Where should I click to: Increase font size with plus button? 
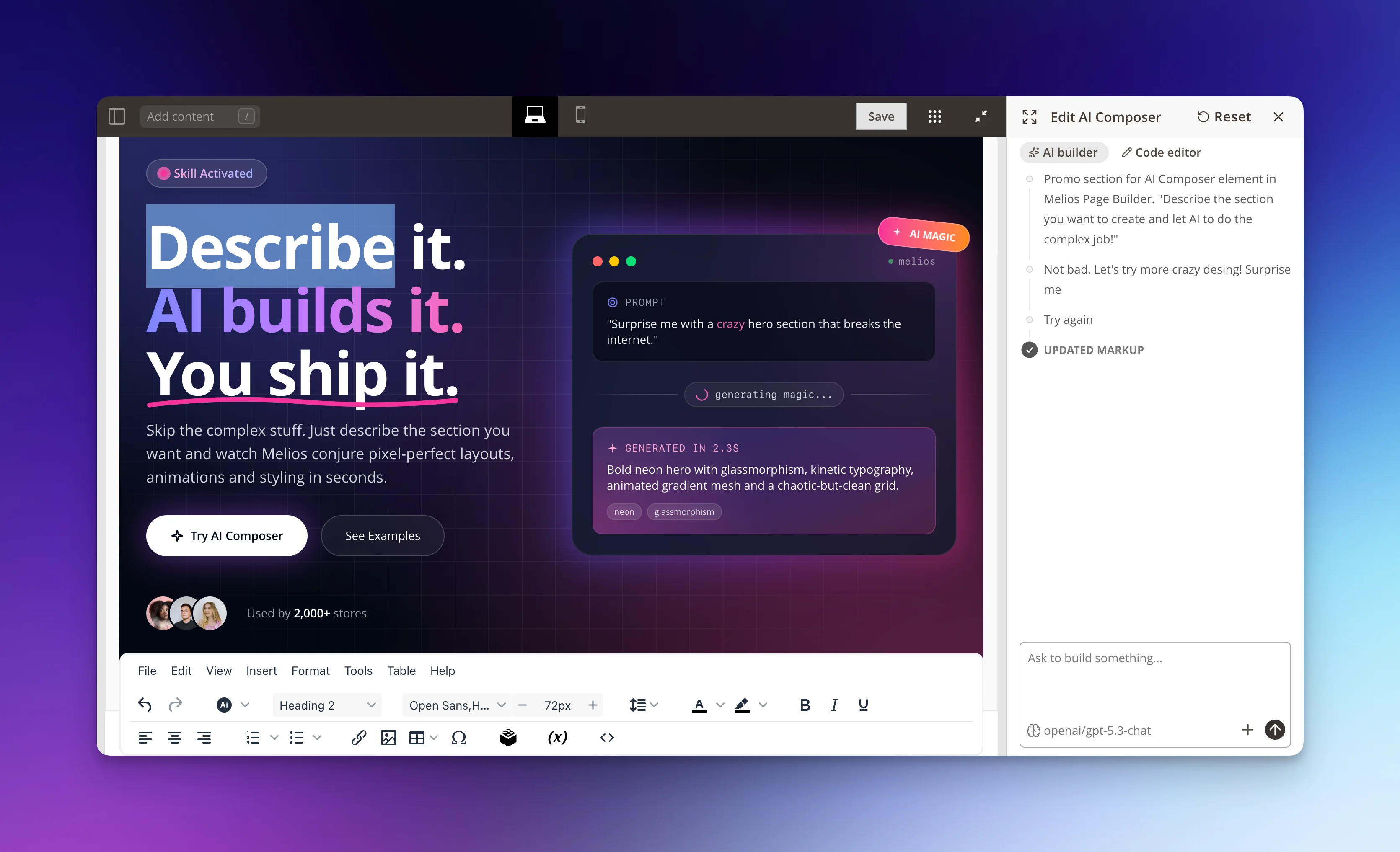pyautogui.click(x=593, y=705)
